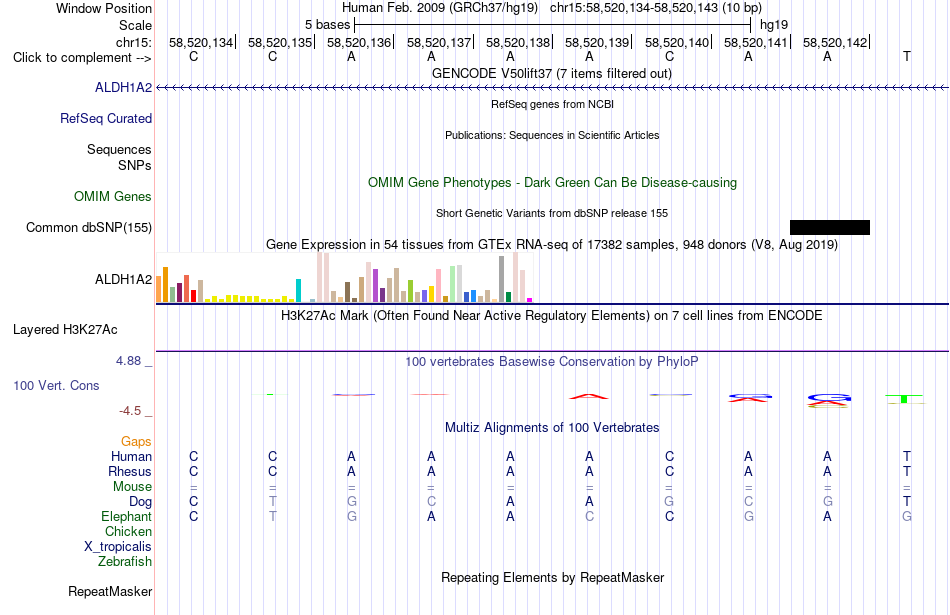Screen dimensions: 950x615
Task: Click 'GENCODE V50lift37 (7 items filtered out)' title
Action: click(551, 73)
